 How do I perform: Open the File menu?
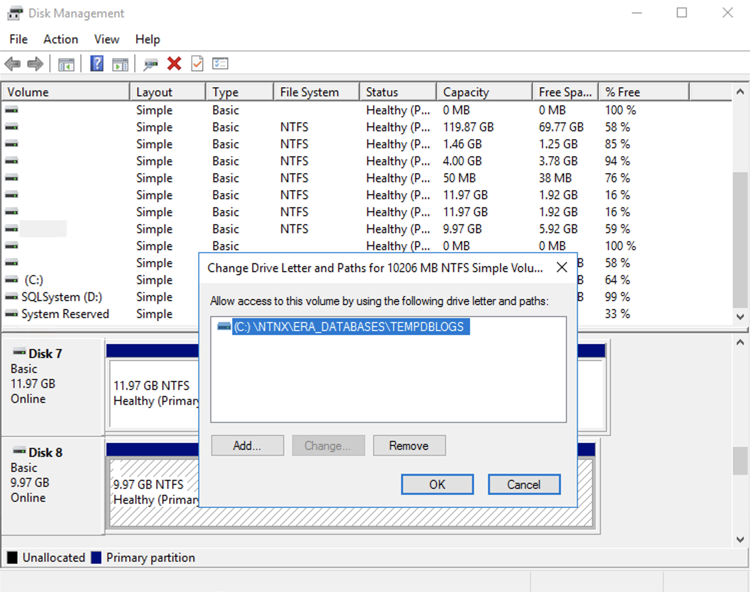19,39
